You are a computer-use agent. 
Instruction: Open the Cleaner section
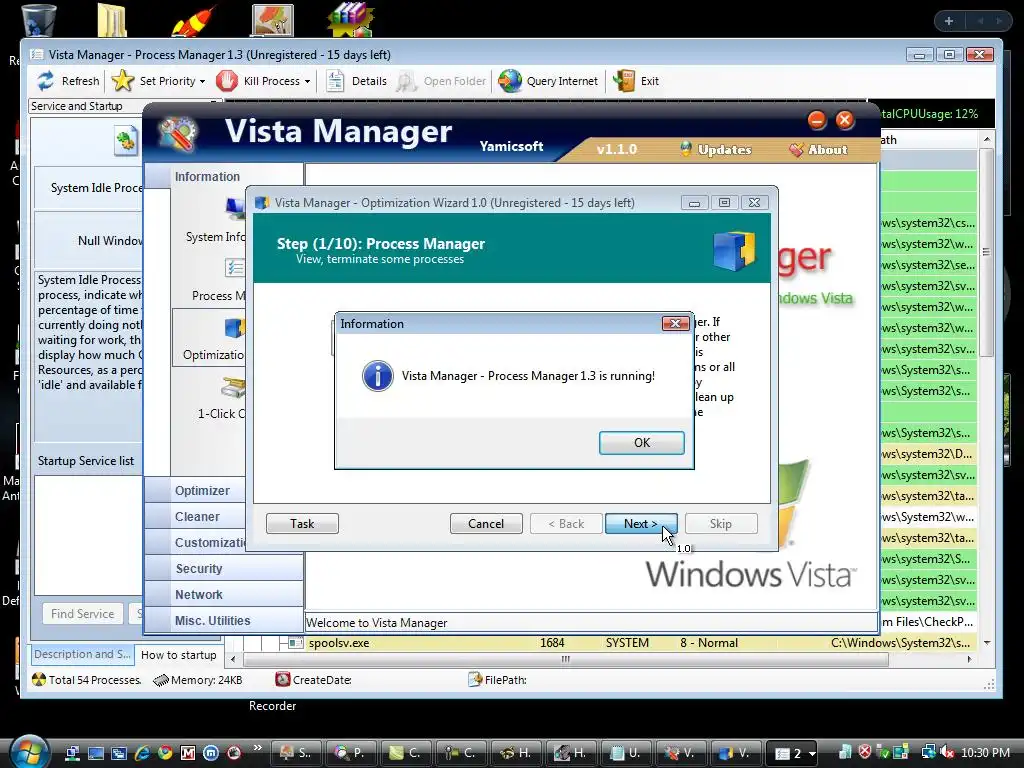(195, 517)
